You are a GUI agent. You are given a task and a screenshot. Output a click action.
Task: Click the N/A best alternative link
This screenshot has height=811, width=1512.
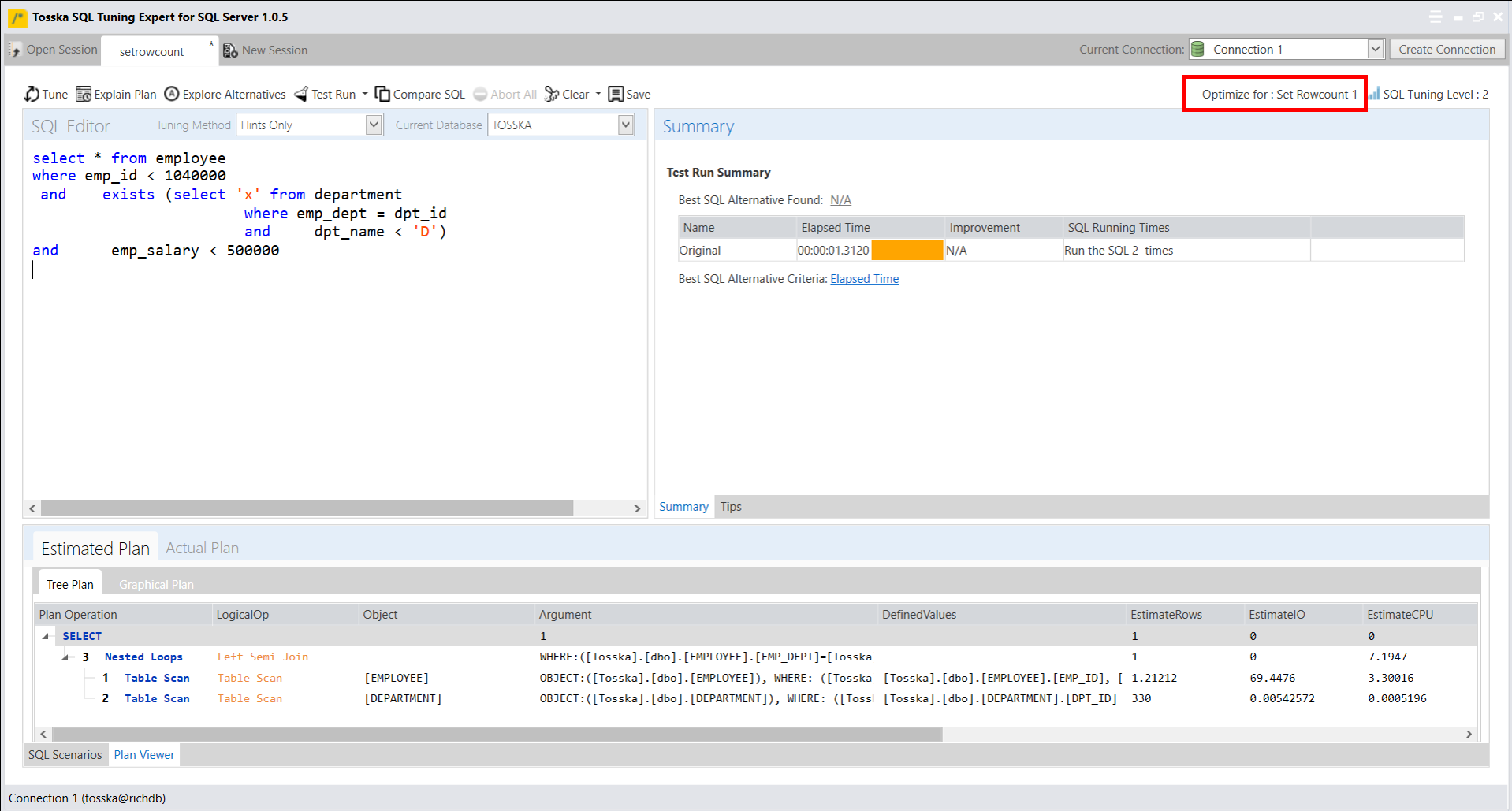[840, 199]
